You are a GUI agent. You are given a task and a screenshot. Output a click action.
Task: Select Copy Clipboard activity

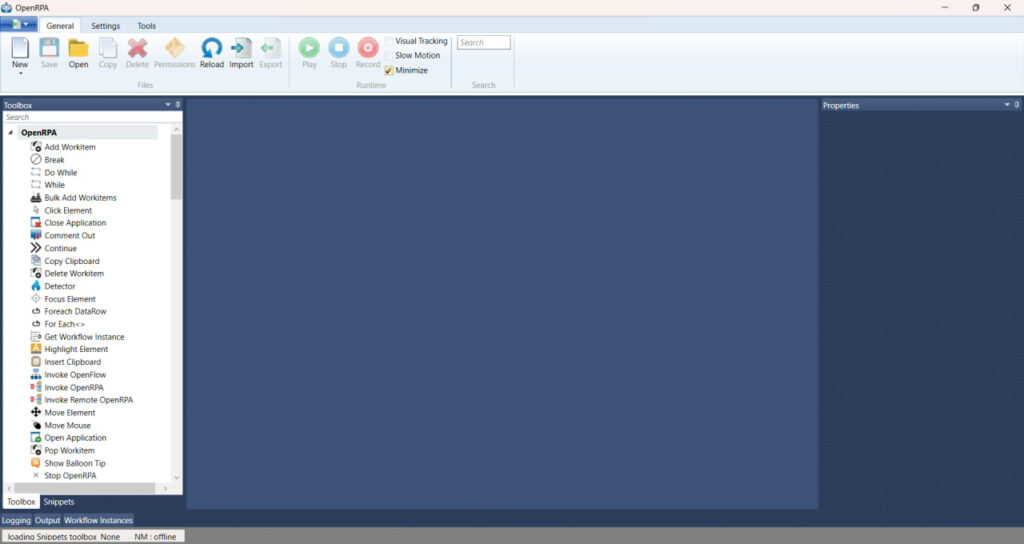(x=65, y=261)
